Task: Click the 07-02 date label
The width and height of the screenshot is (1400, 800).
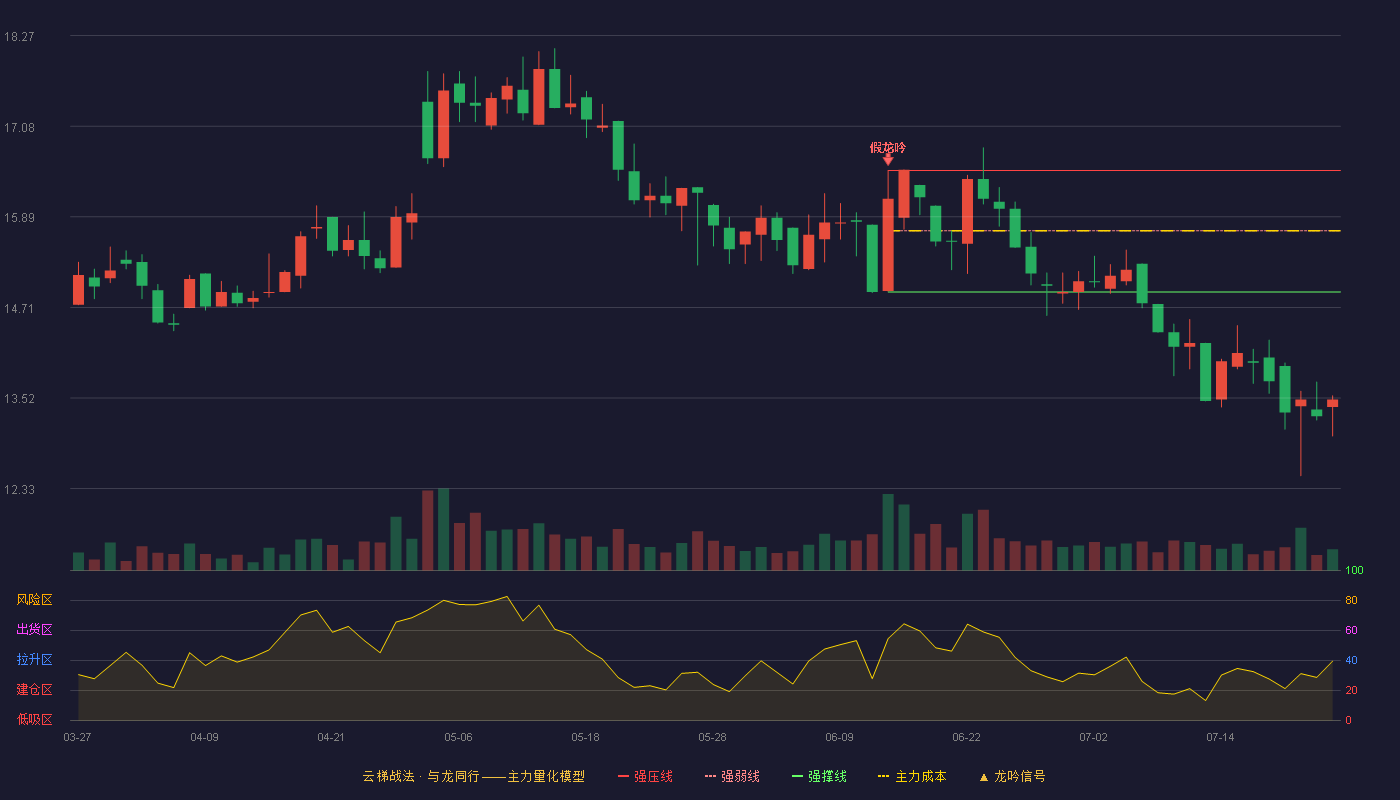Action: pyautogui.click(x=1093, y=737)
